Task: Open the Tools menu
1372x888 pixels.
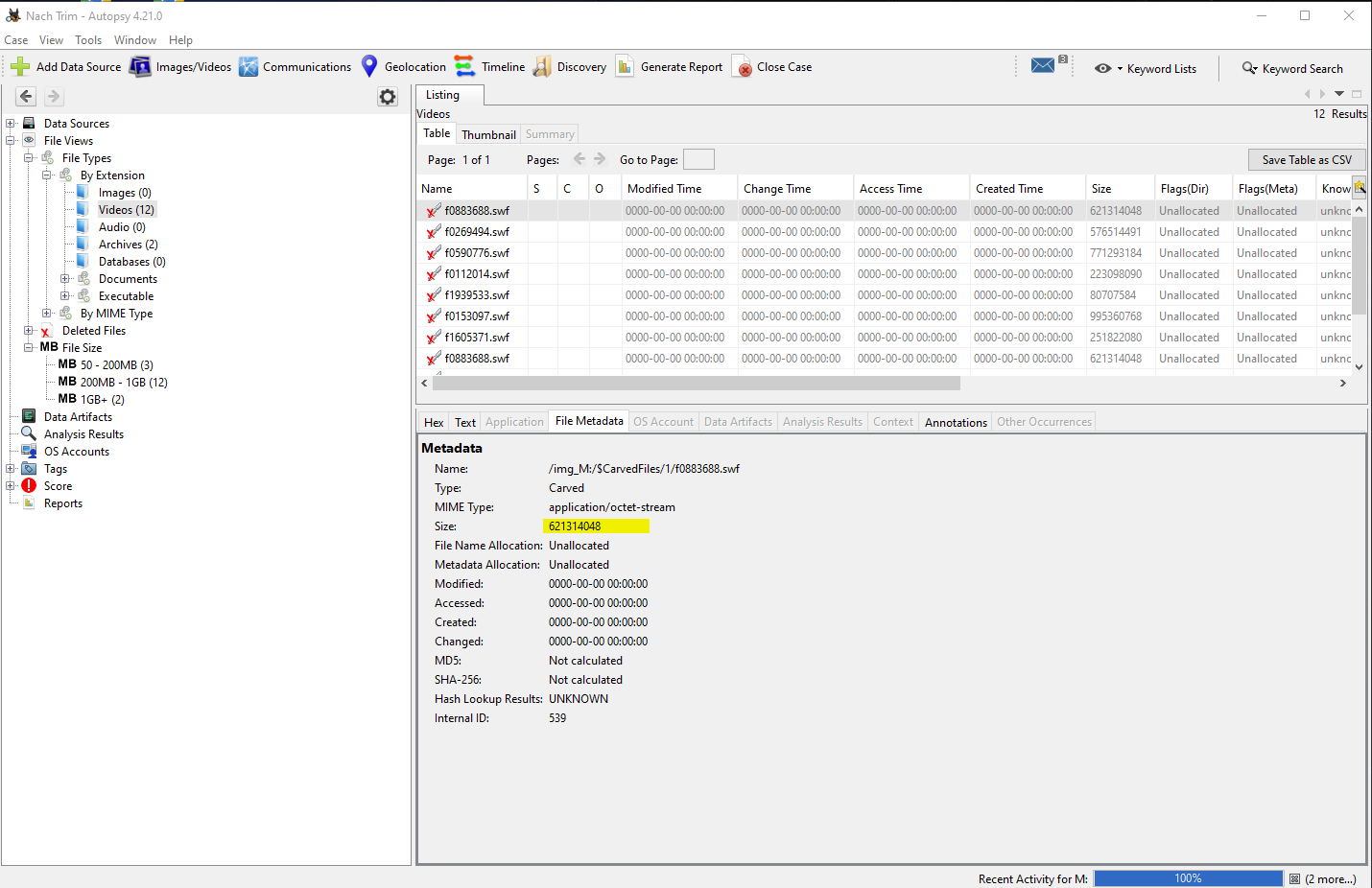Action: pos(88,40)
